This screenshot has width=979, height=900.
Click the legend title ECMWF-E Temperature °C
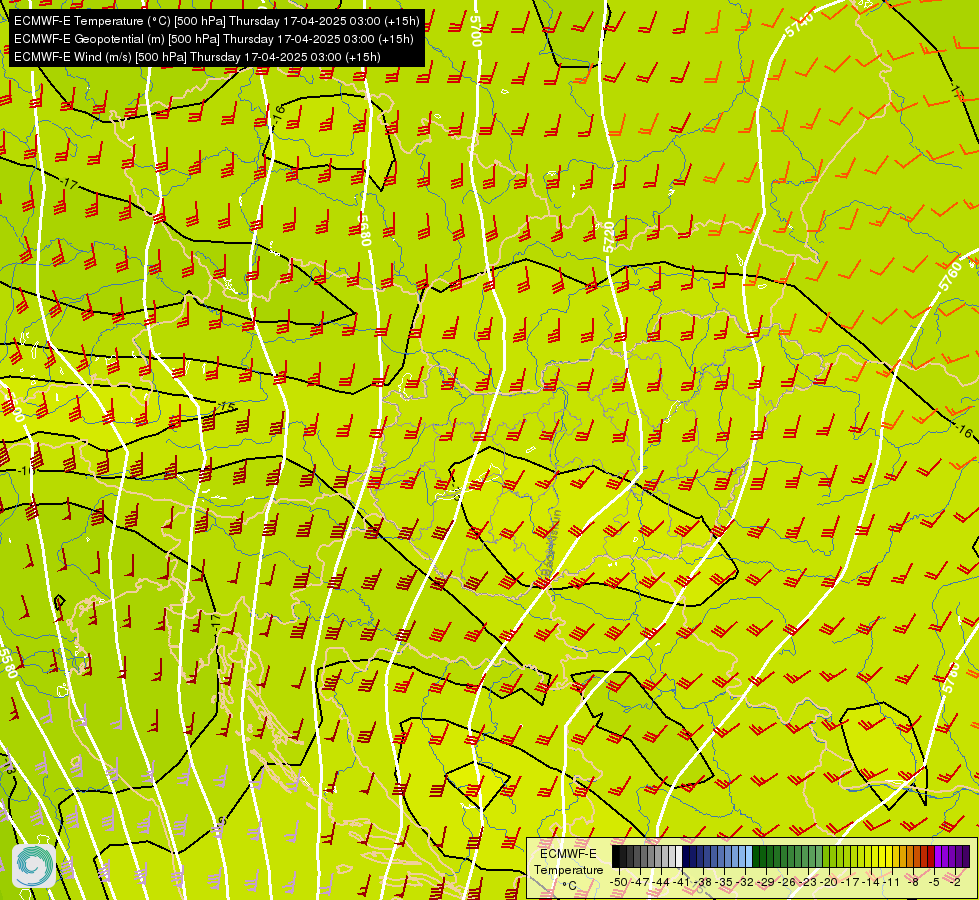[x=569, y=870]
